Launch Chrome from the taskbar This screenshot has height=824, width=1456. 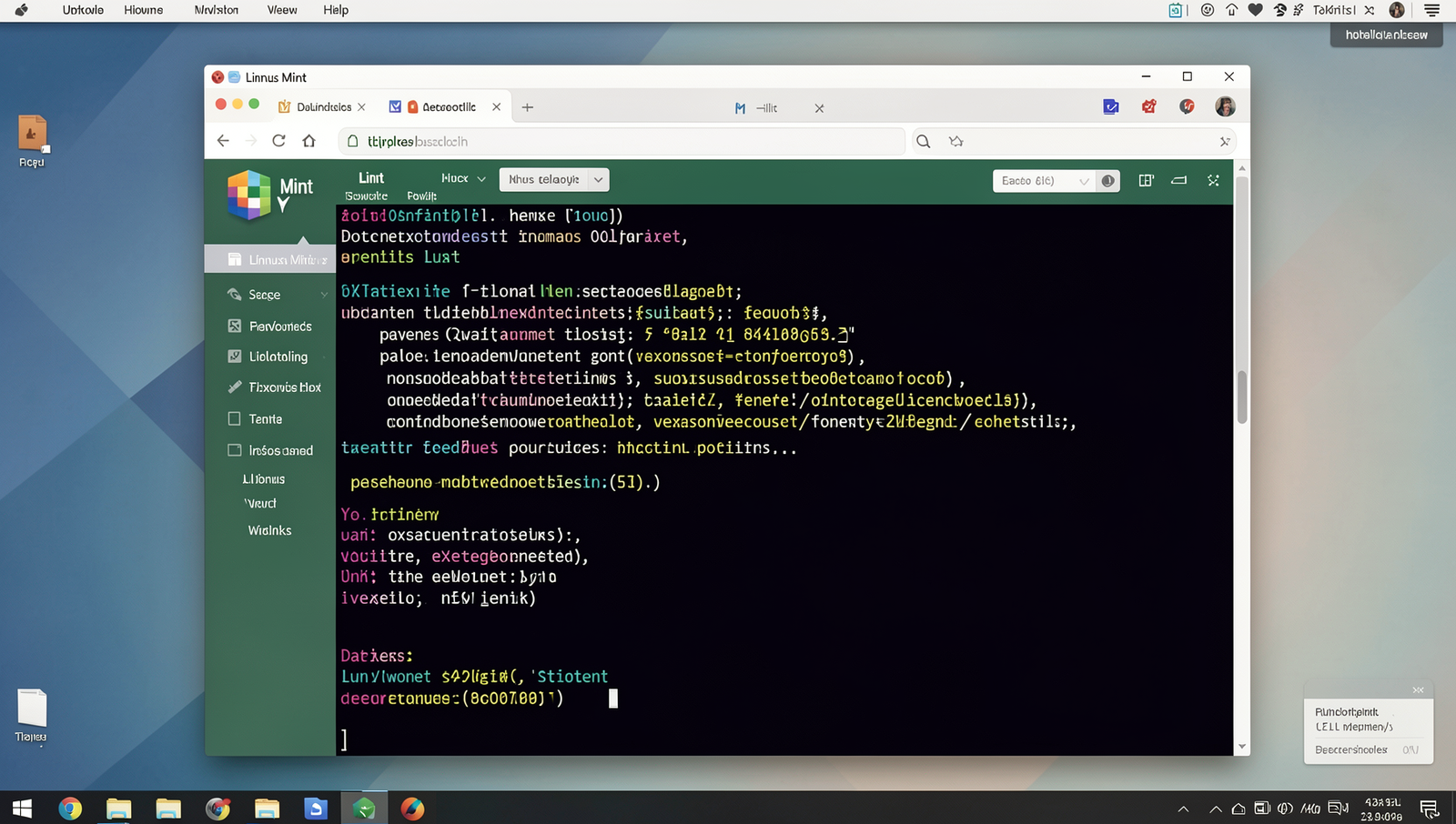pos(70,808)
